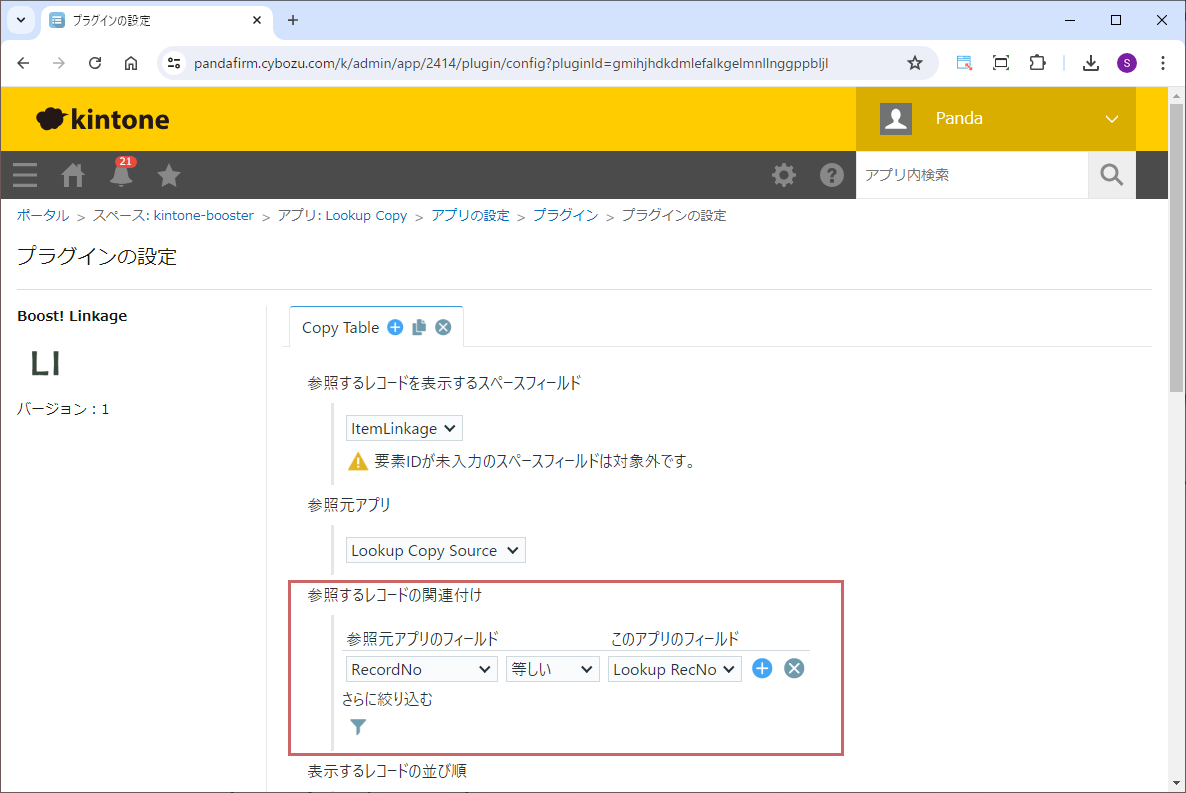Image resolution: width=1186 pixels, height=793 pixels.
Task: Open the filter funnel for narrowing
Action: point(358,727)
